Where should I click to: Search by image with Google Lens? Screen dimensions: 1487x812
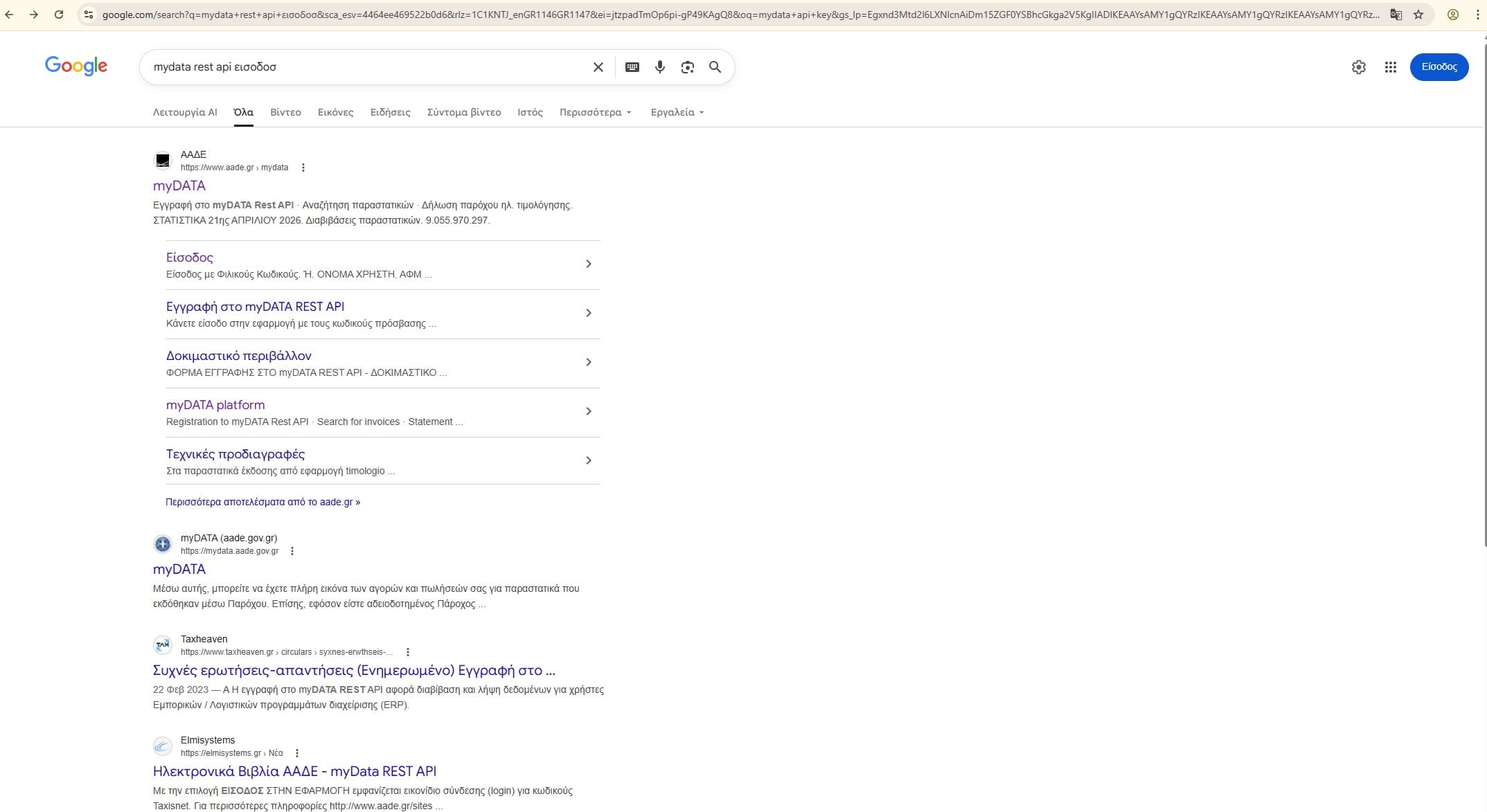pyautogui.click(x=688, y=67)
